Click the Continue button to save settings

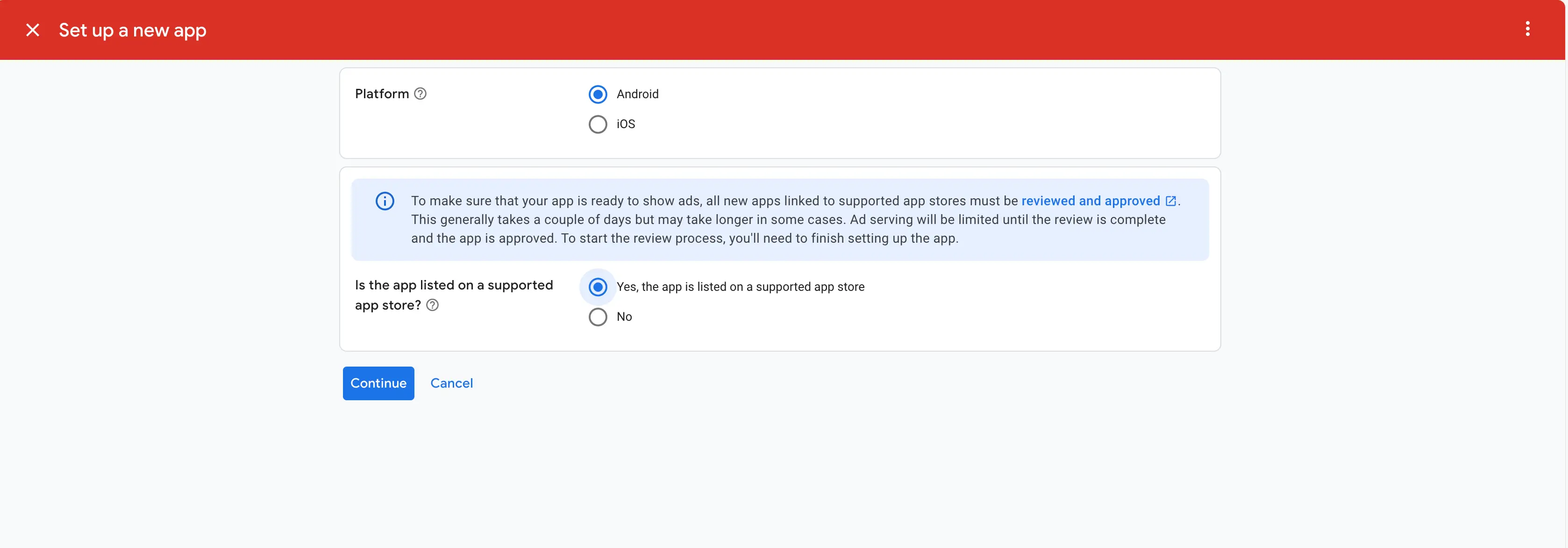(x=378, y=383)
